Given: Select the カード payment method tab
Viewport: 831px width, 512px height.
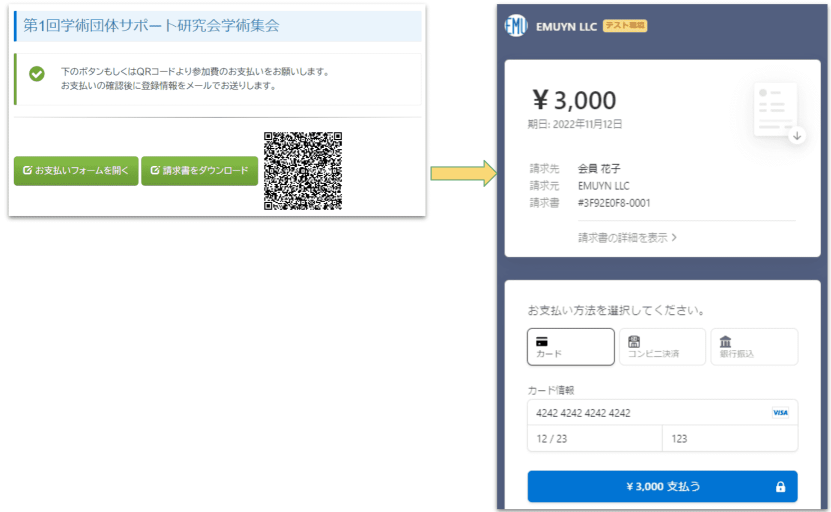Looking at the screenshot, I should [x=571, y=347].
